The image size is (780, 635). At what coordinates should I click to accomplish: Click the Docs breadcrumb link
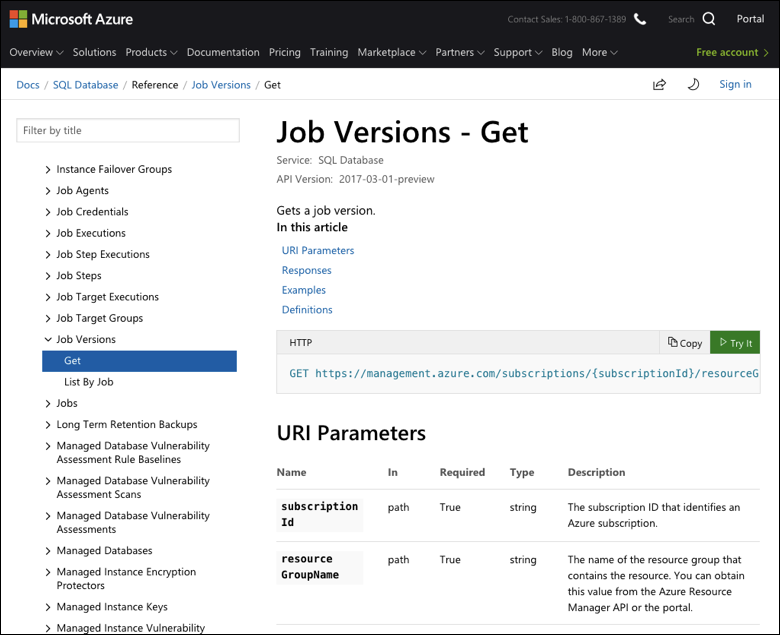pyautogui.click(x=28, y=85)
